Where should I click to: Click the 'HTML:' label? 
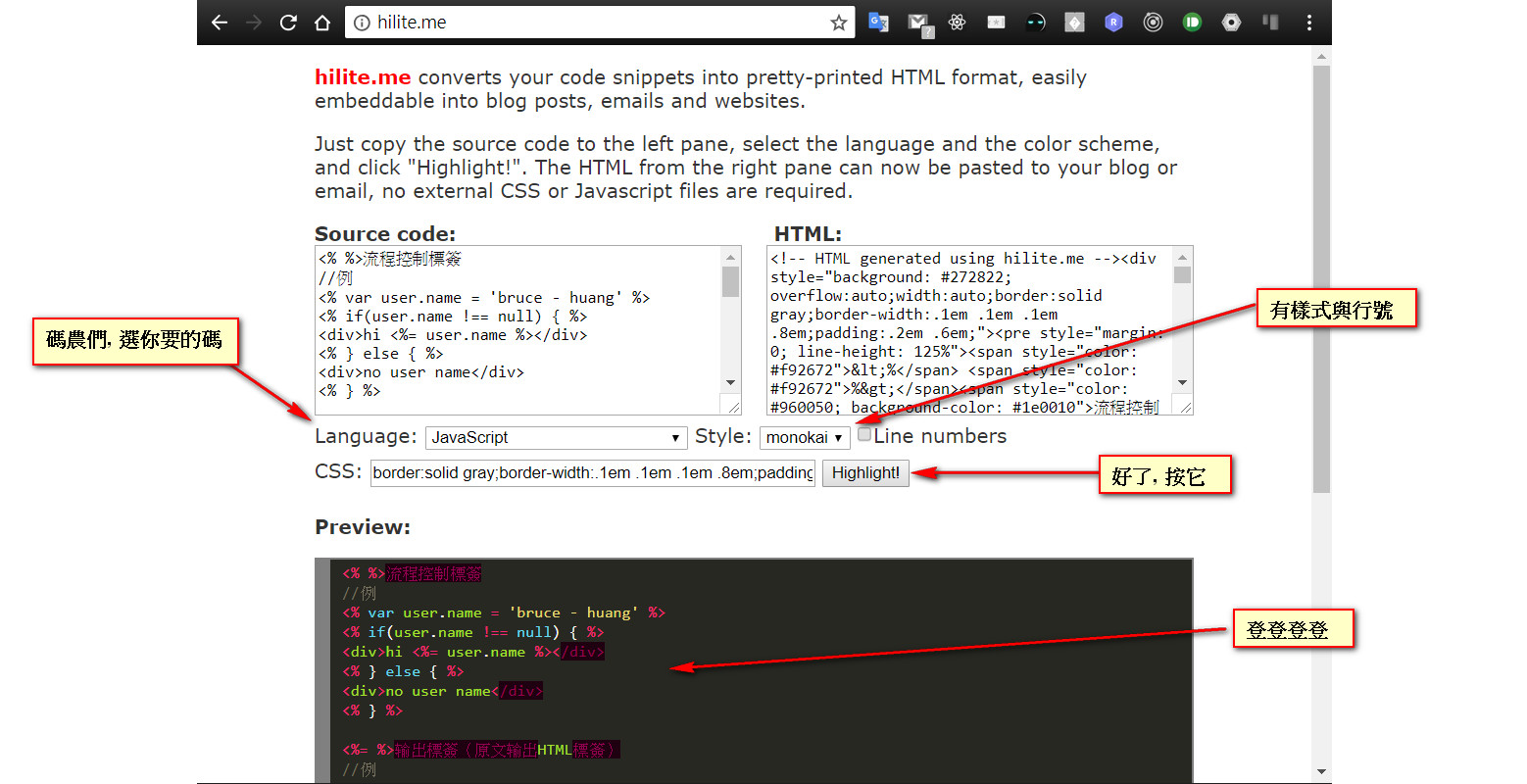point(808,234)
